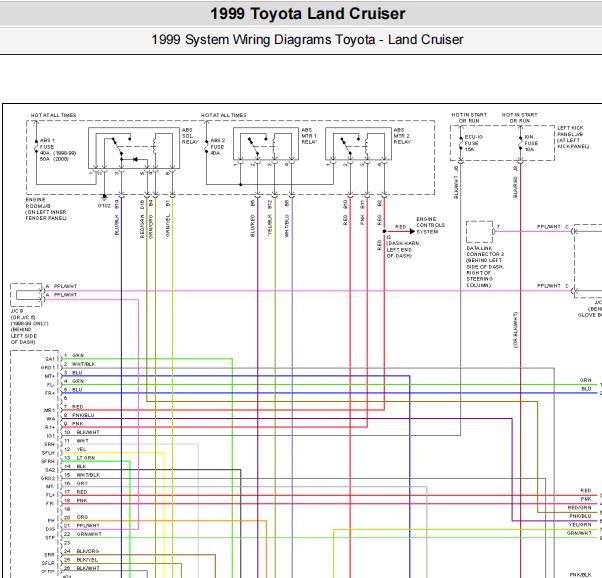
Task: Click the vertical 'WHT/BLU' wire label
Action: pos(287,226)
